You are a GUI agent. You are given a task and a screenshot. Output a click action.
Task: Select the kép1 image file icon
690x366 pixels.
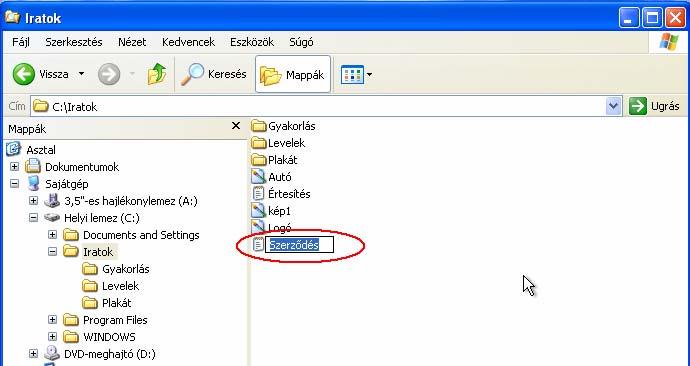click(259, 210)
